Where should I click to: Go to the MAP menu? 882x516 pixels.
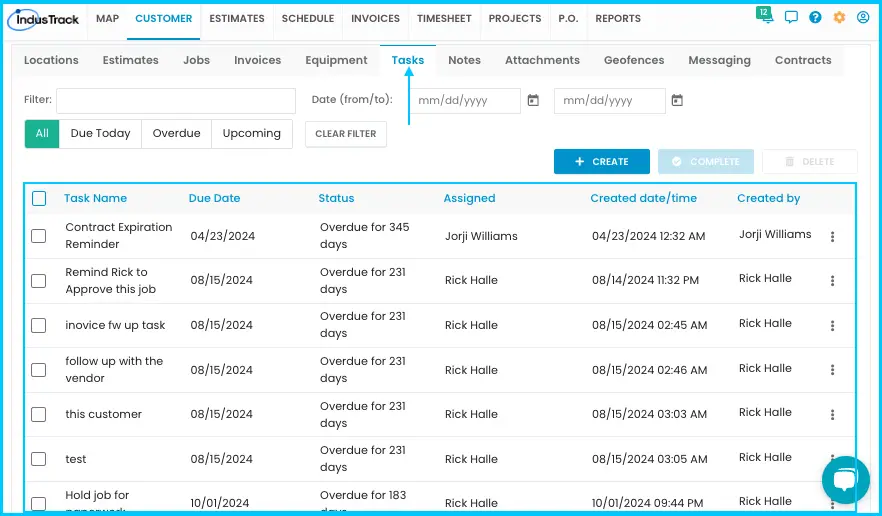tap(107, 19)
